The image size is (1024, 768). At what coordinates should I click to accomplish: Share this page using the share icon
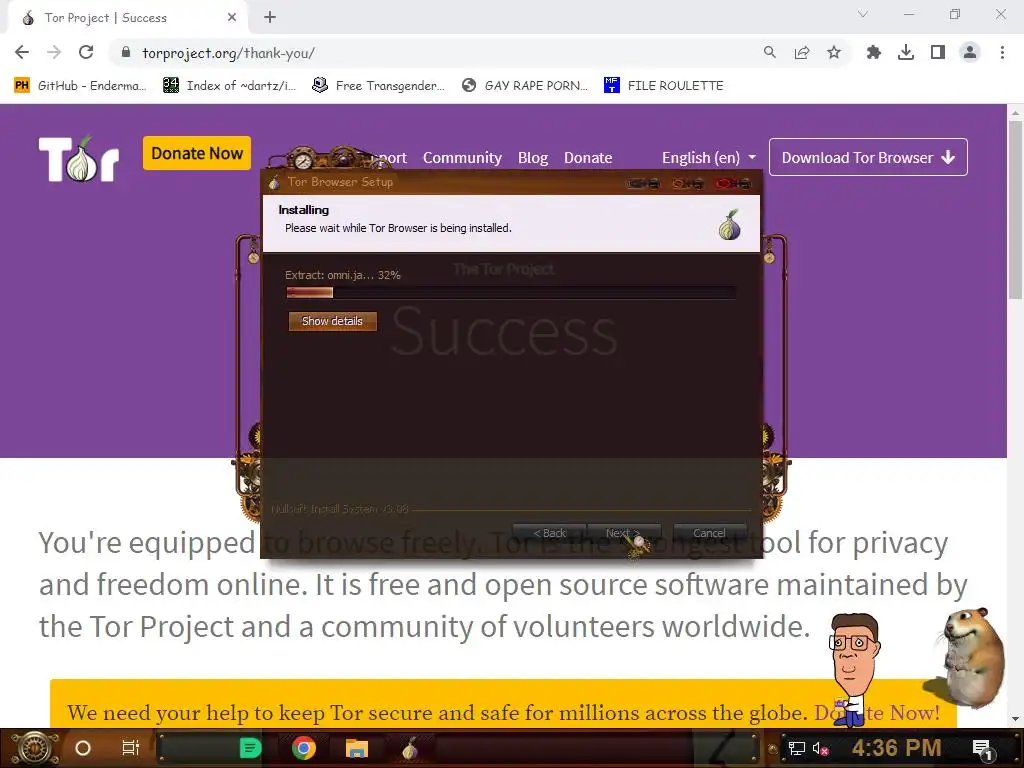802,52
